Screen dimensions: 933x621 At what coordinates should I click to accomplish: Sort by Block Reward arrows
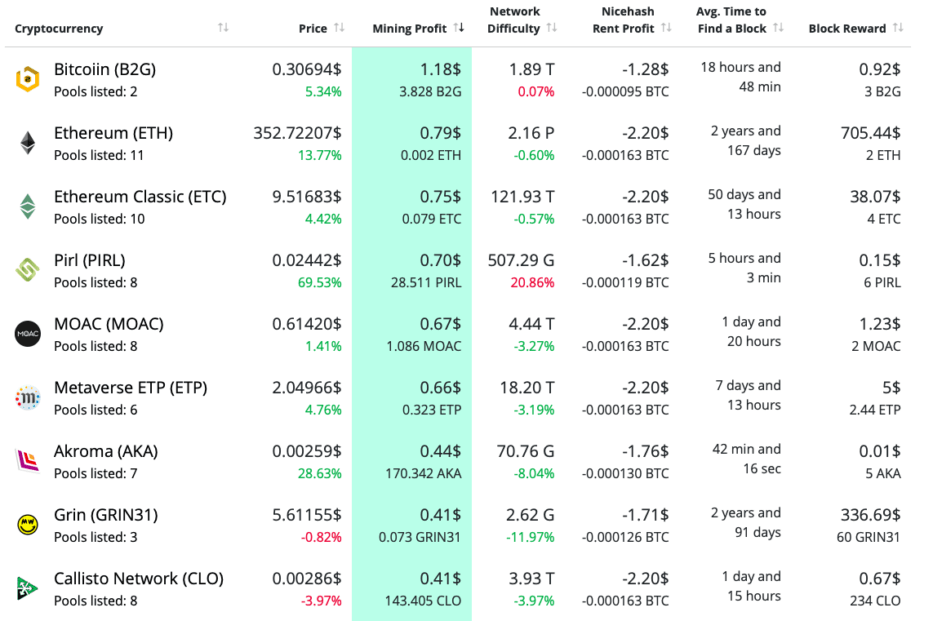[x=898, y=28]
